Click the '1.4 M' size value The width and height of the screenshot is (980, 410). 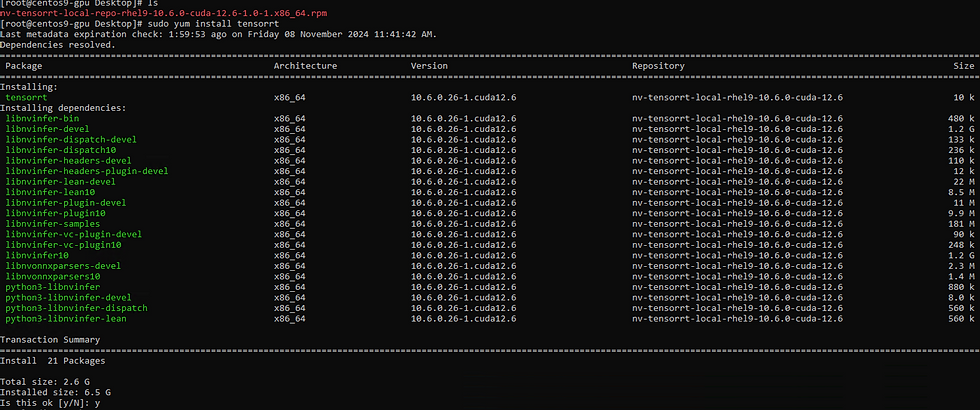pyautogui.click(x=961, y=277)
